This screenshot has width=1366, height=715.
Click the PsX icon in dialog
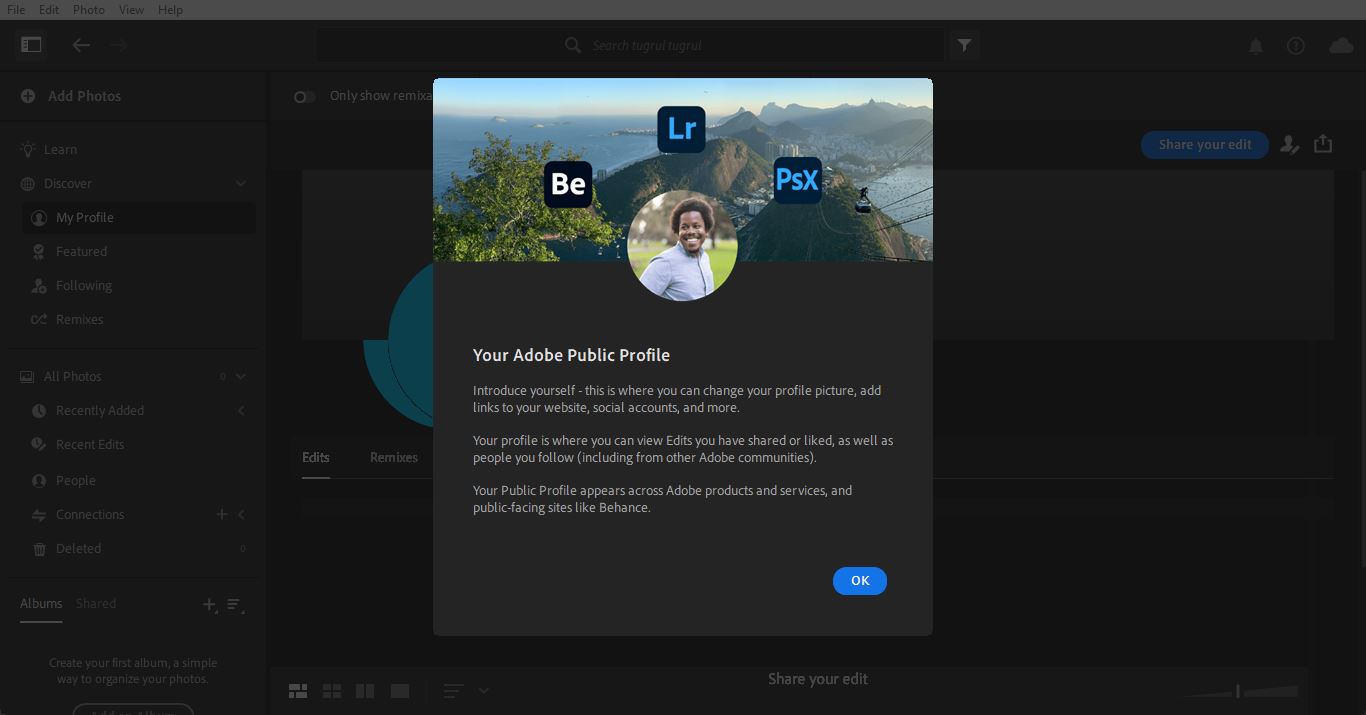coord(797,180)
